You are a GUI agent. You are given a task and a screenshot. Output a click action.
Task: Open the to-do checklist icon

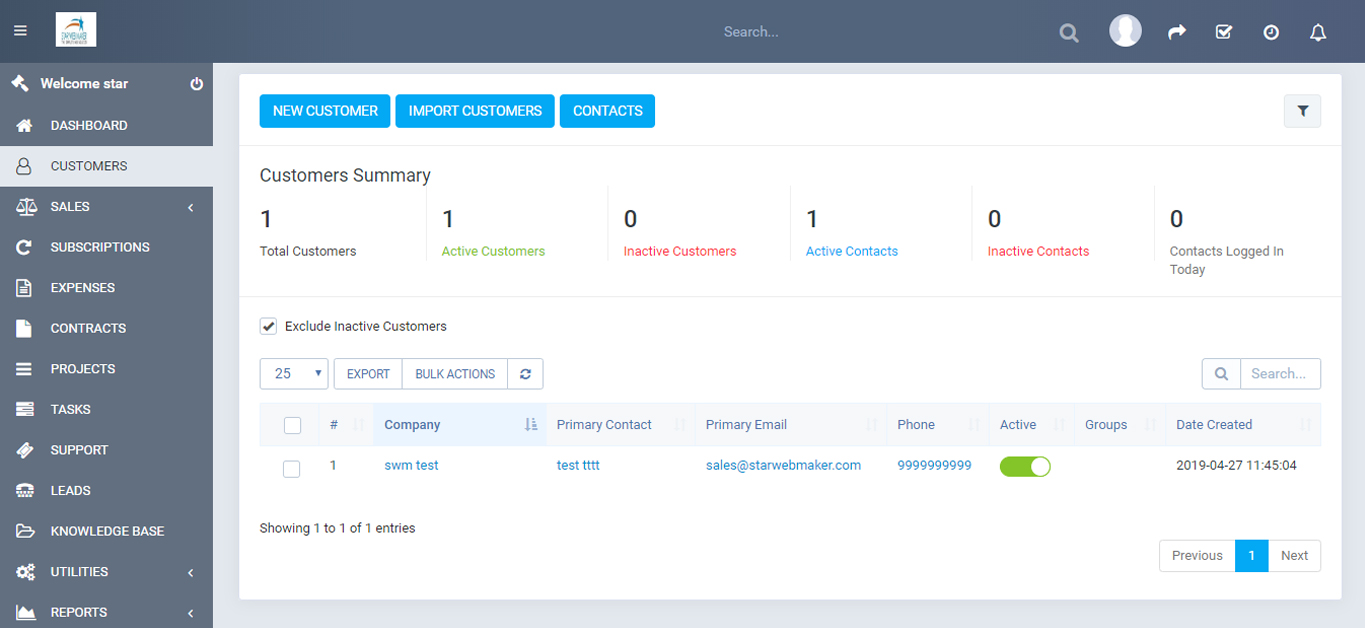point(1223,32)
